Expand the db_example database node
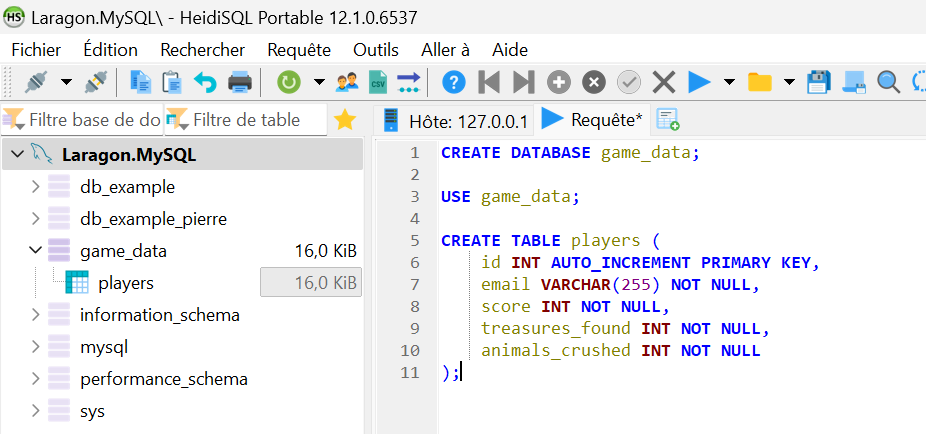 pos(36,187)
